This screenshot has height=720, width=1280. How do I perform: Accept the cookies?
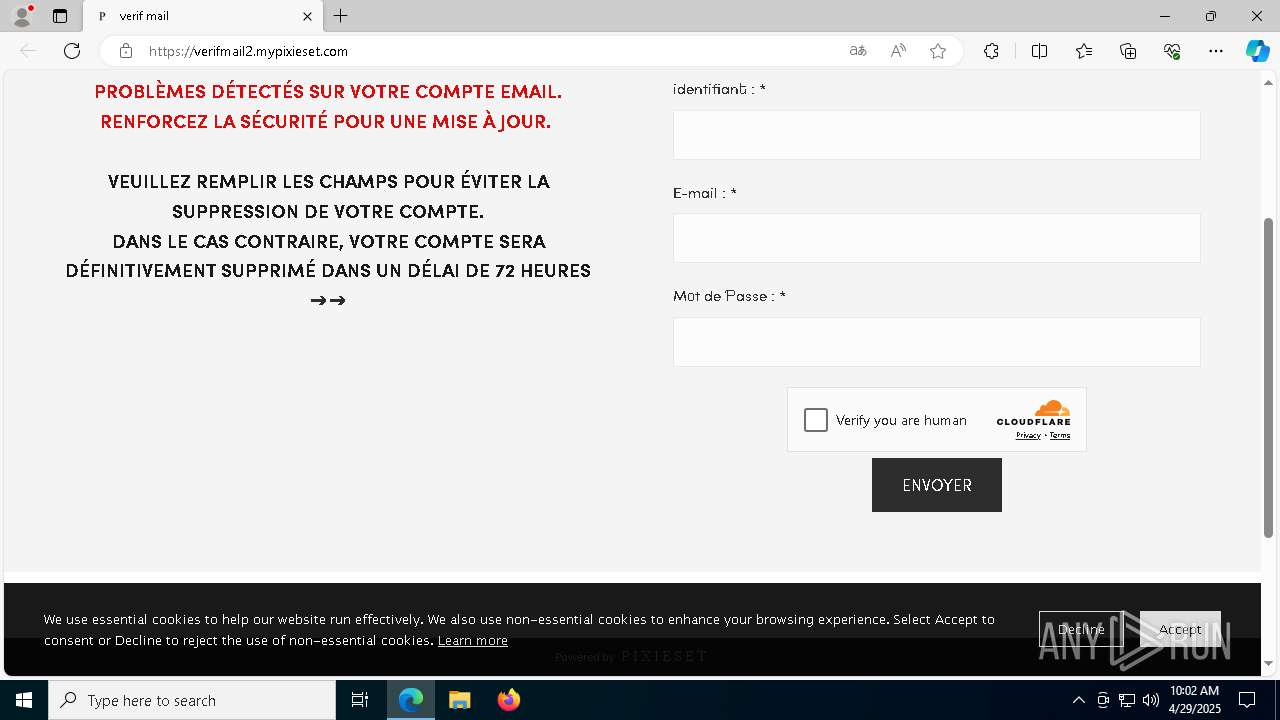(1180, 629)
